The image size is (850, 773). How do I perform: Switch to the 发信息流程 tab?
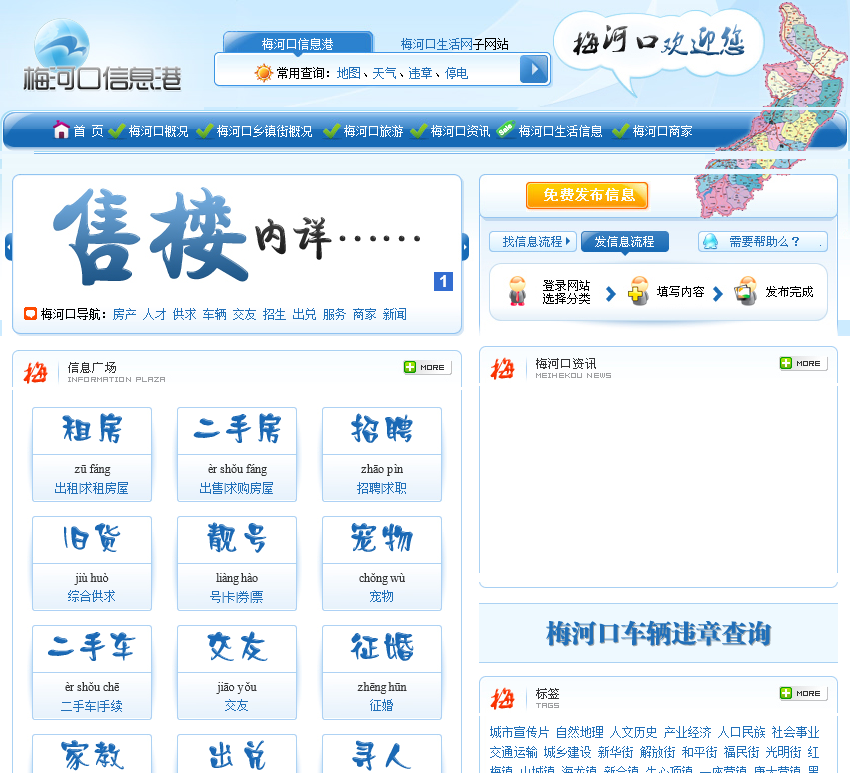click(624, 241)
